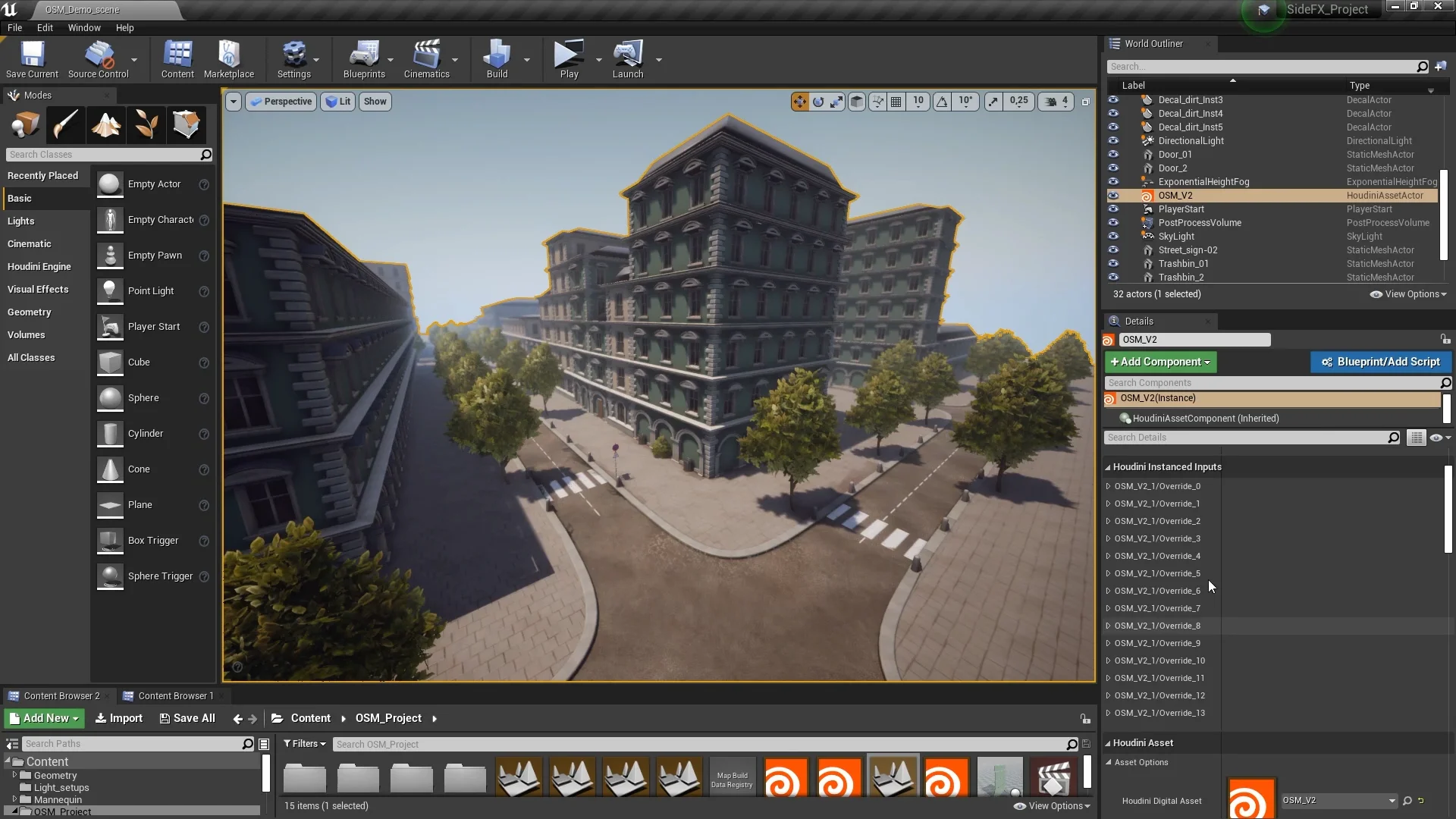The width and height of the screenshot is (1456, 819).
Task: Click the Details panel vertical scrollbar
Action: tap(1448, 508)
